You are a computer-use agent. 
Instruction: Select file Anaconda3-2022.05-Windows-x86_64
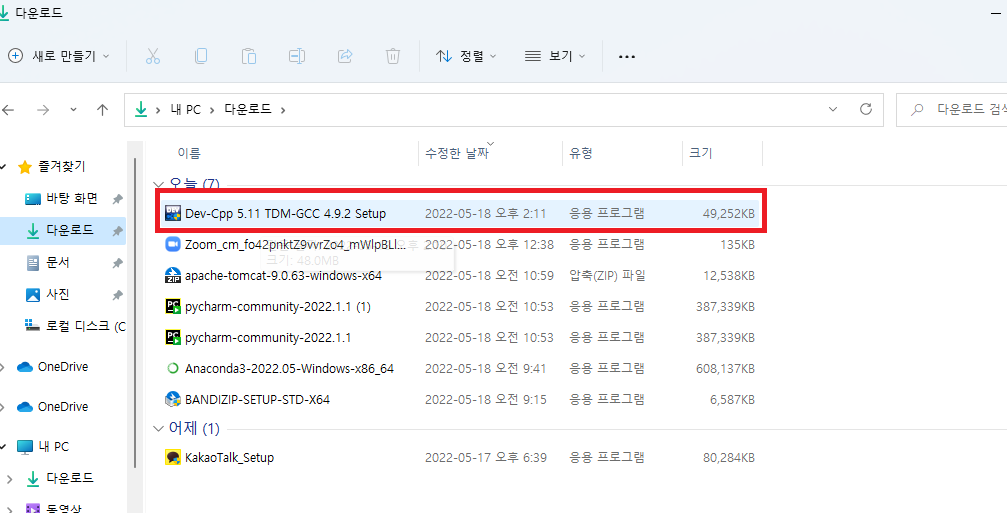(x=289, y=369)
